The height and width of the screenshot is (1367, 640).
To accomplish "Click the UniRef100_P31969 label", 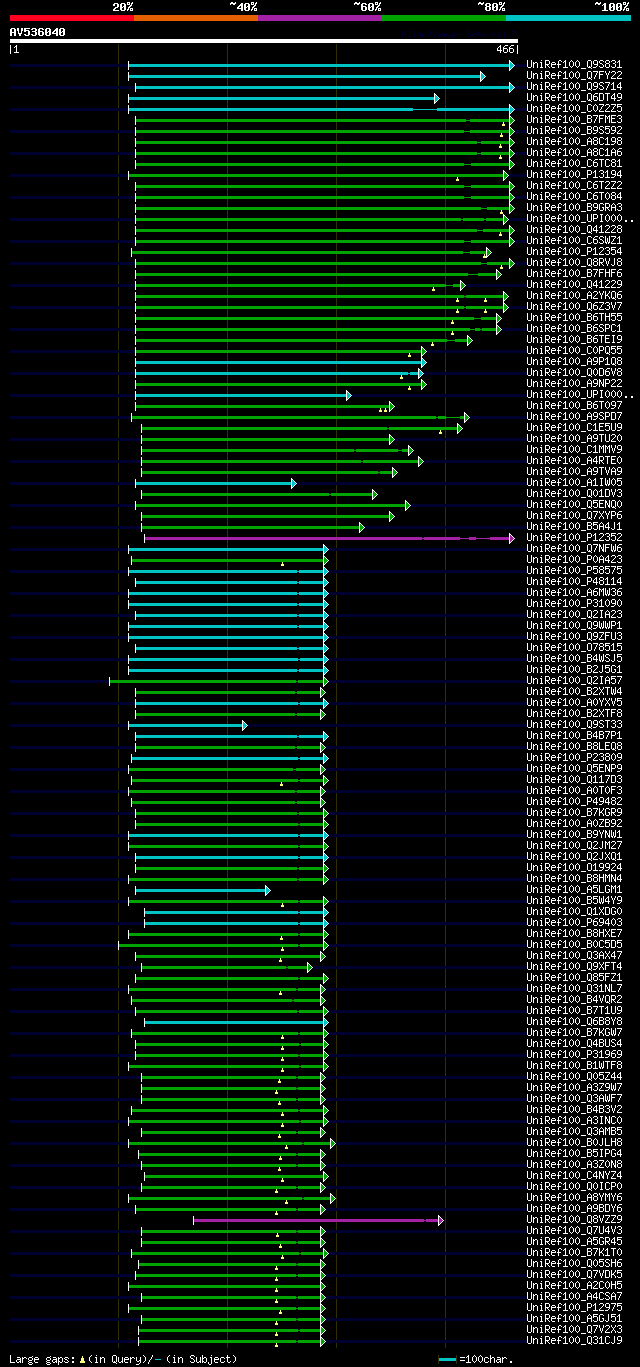I will pos(574,1054).
